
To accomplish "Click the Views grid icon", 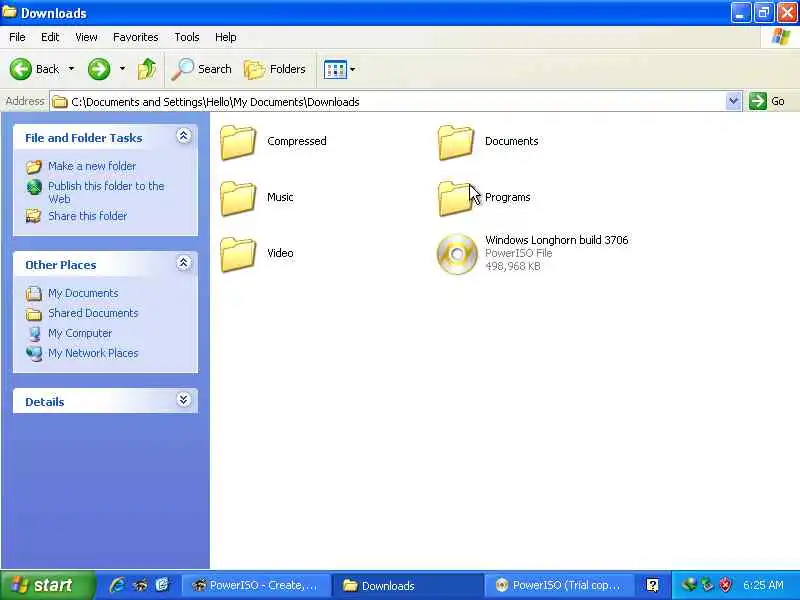I will [335, 69].
